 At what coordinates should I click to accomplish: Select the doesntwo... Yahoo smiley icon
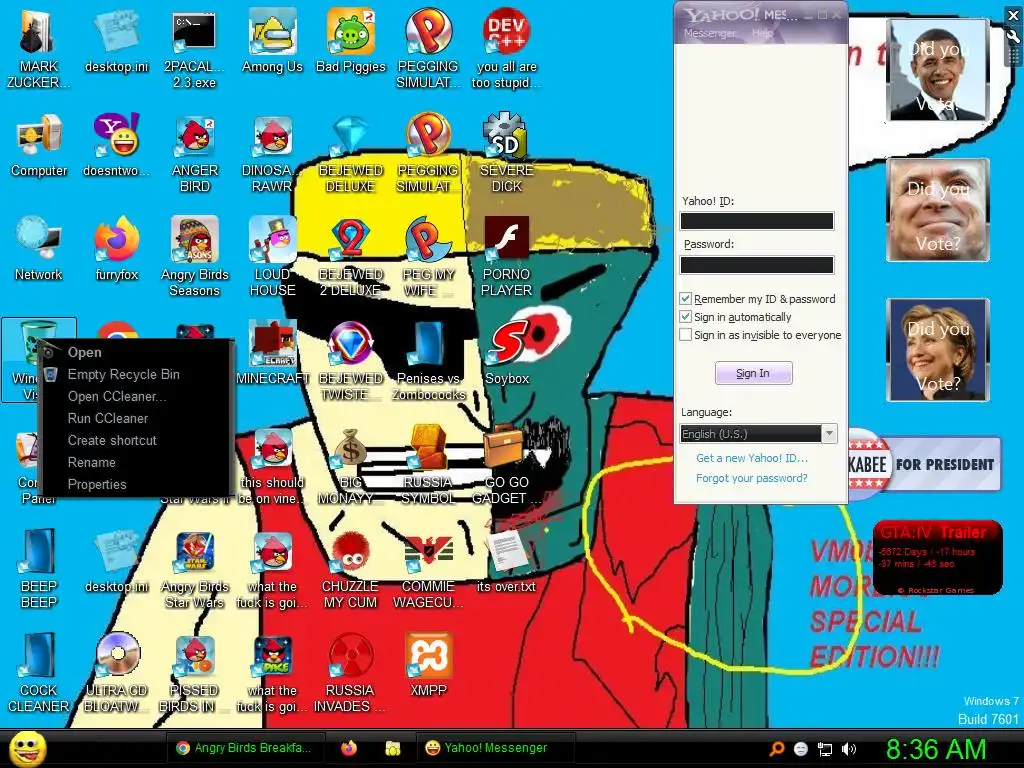(x=117, y=145)
